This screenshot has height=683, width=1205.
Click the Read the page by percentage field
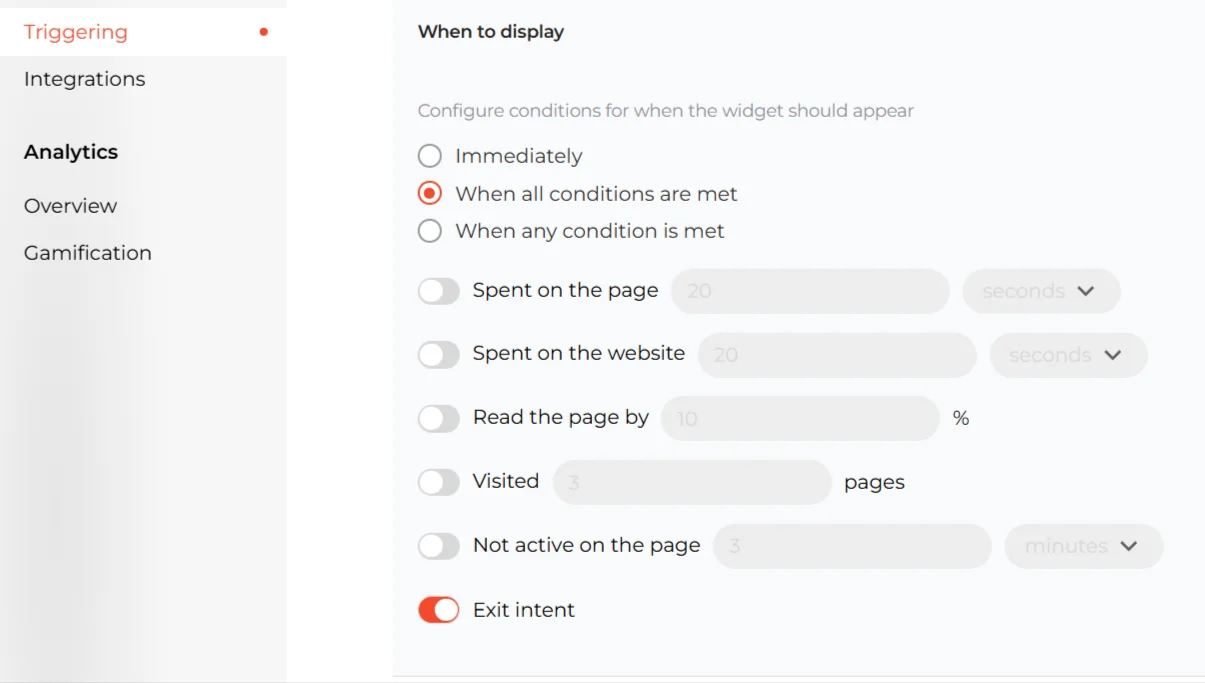tap(800, 418)
